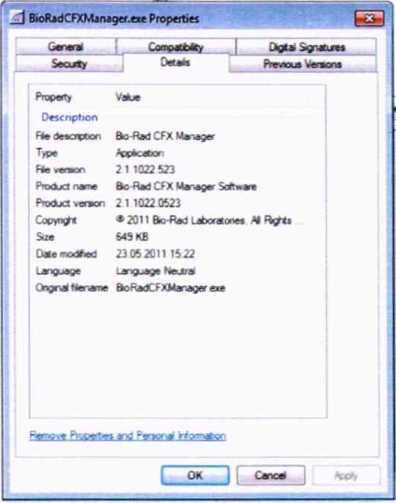Viewport: 396px width, 503px height.
Task: Select the Description group heading
Action: tap(69, 117)
